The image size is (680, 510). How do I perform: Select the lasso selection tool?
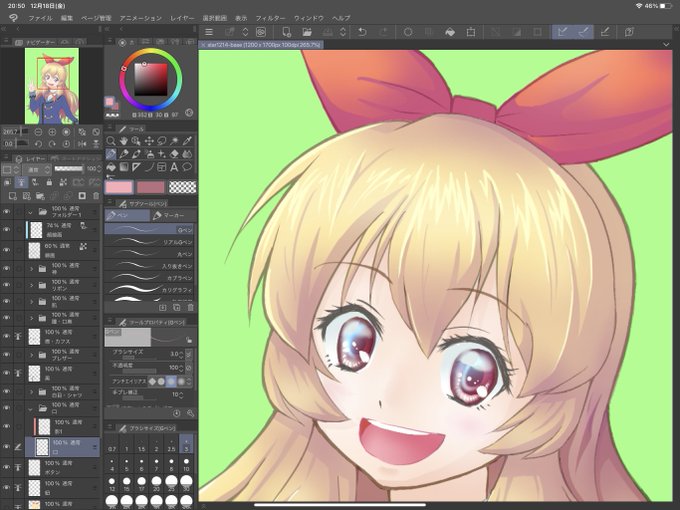coord(162,141)
